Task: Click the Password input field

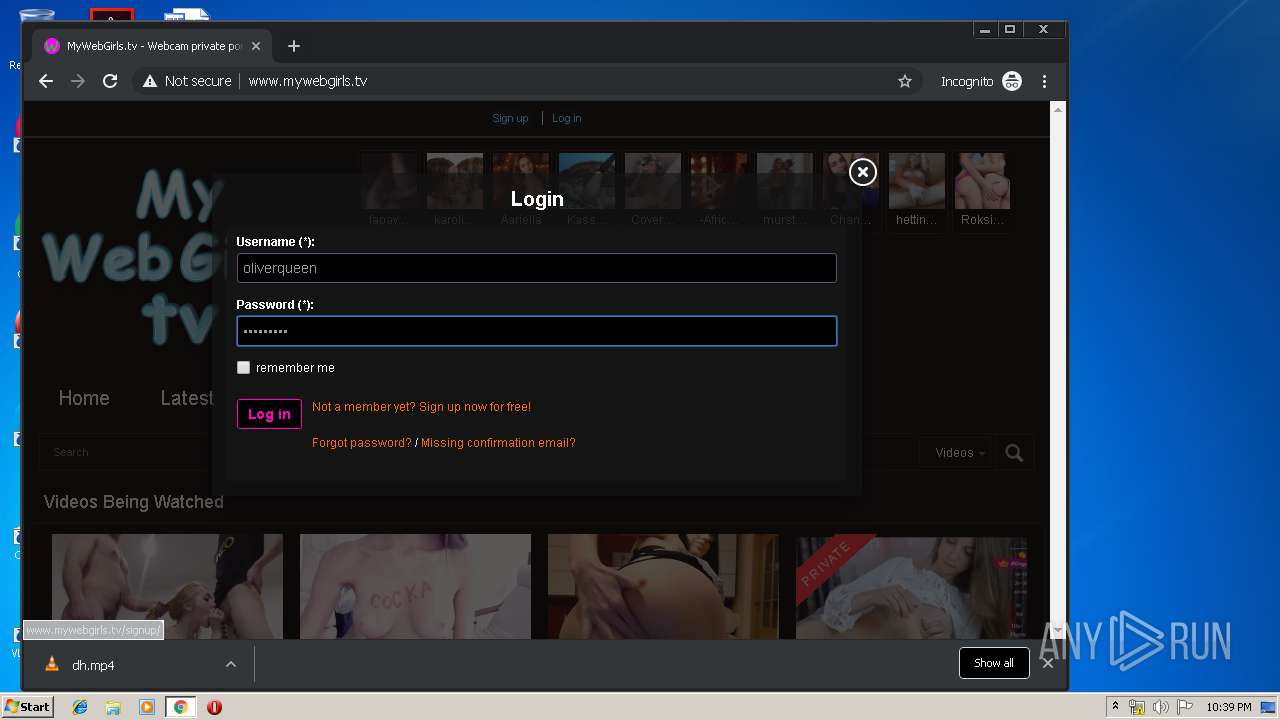Action: (x=536, y=331)
